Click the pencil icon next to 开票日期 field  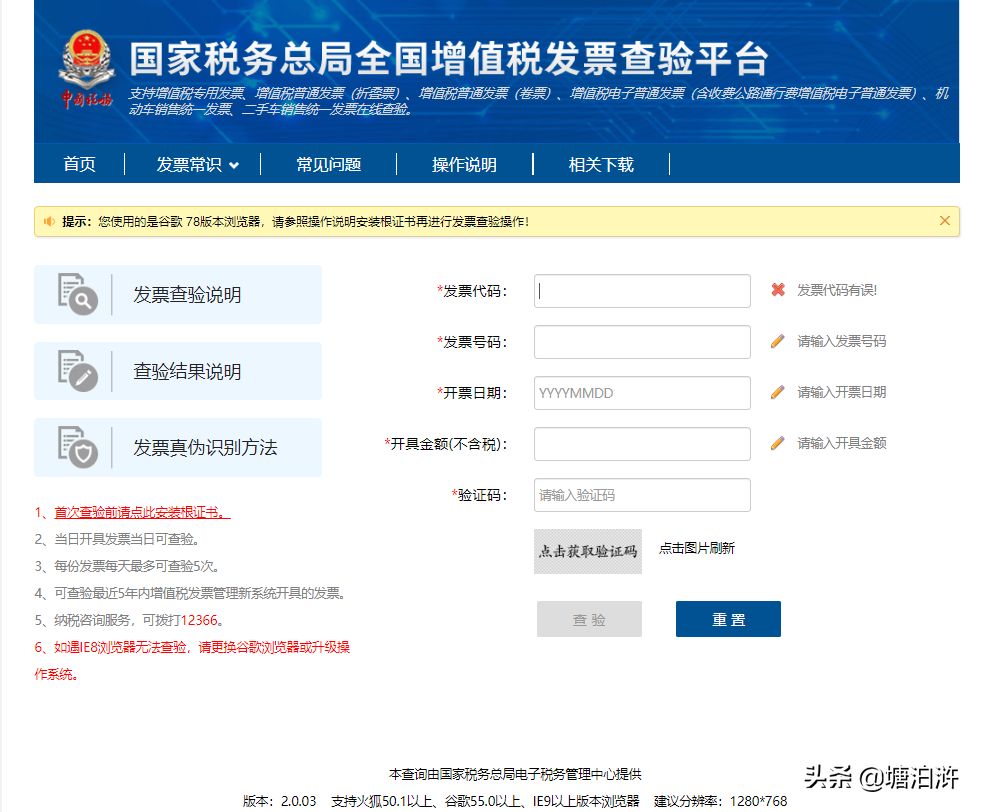point(778,392)
